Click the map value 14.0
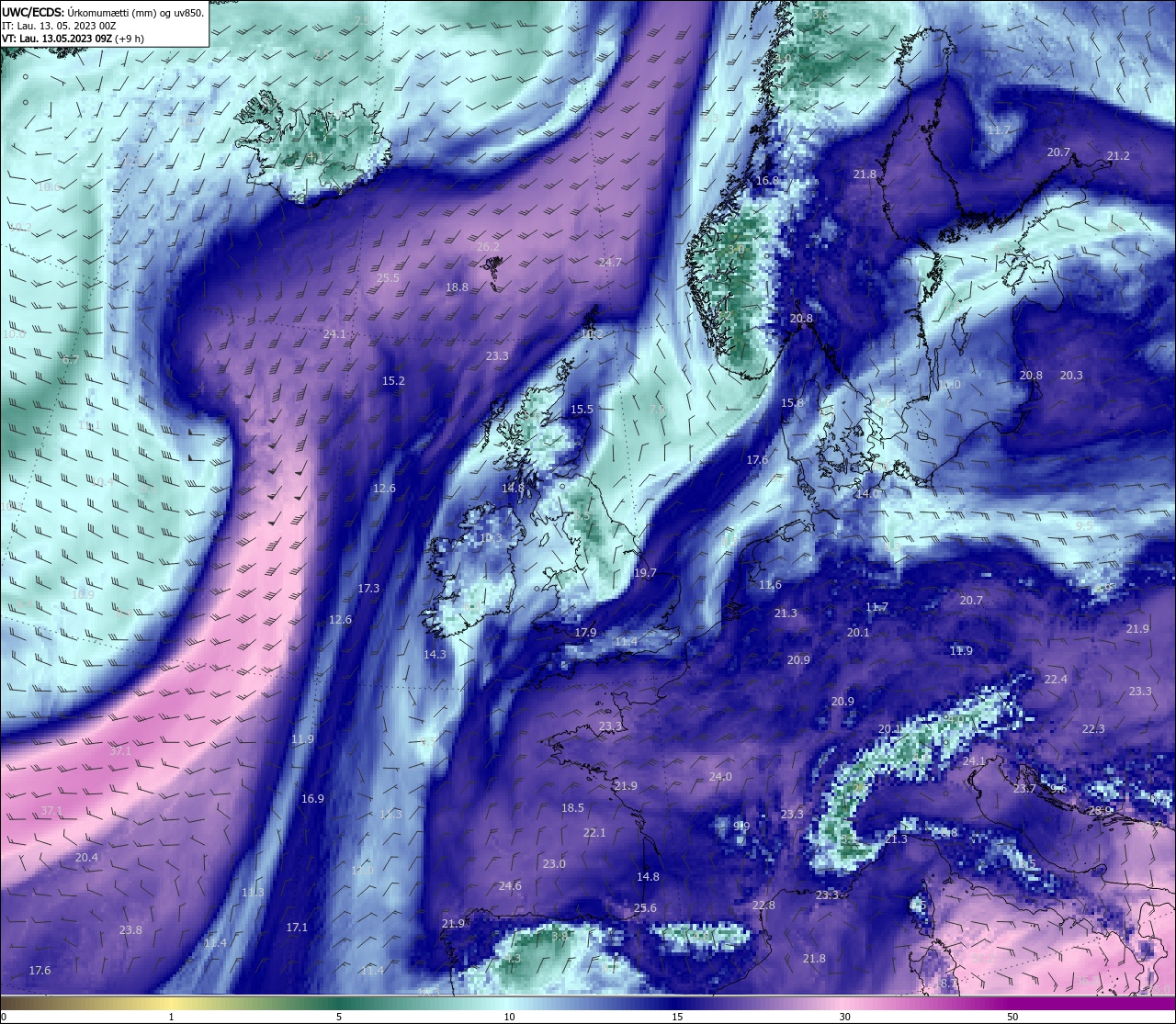 [x=866, y=494]
